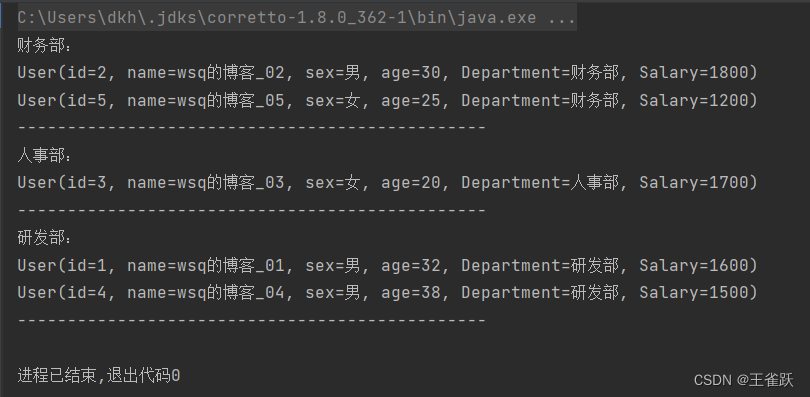Click the User id=5 output line

(x=387, y=100)
